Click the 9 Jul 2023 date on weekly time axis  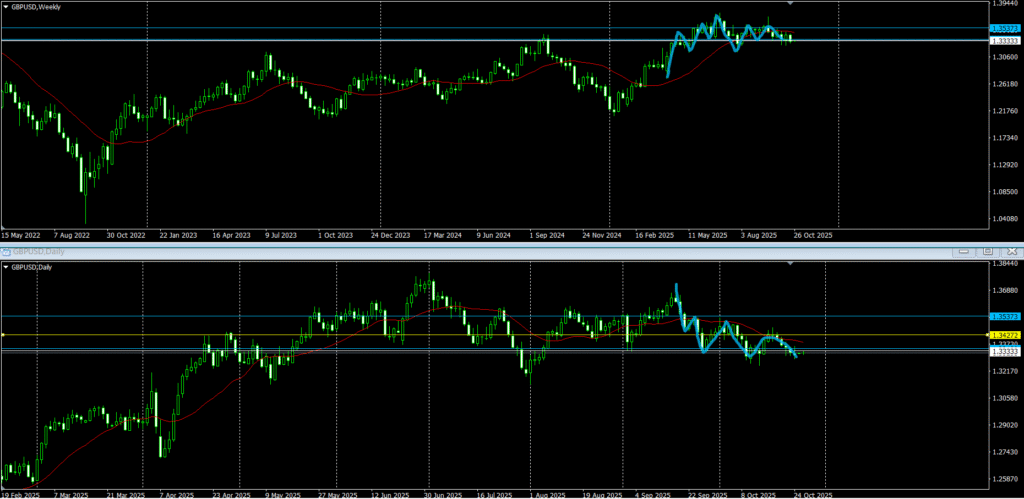(x=280, y=236)
